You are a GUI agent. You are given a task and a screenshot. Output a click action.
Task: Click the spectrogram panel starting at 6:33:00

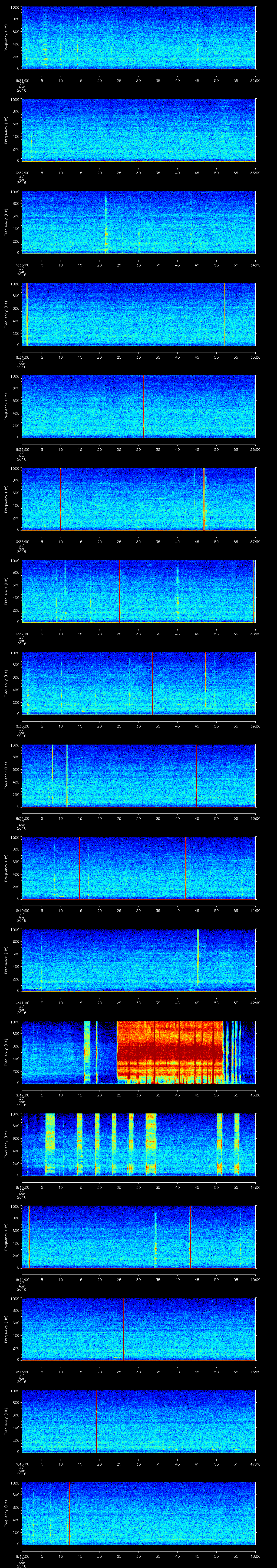(x=138, y=222)
